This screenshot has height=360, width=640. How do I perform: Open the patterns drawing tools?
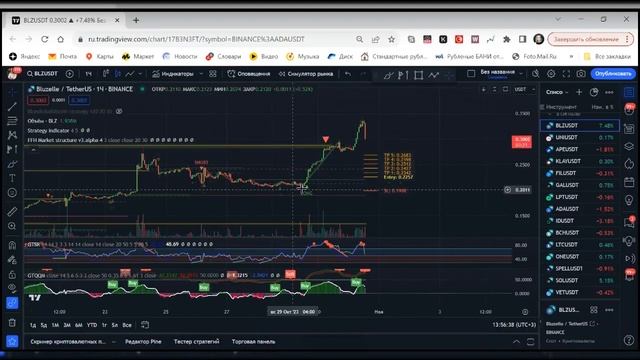(12, 135)
